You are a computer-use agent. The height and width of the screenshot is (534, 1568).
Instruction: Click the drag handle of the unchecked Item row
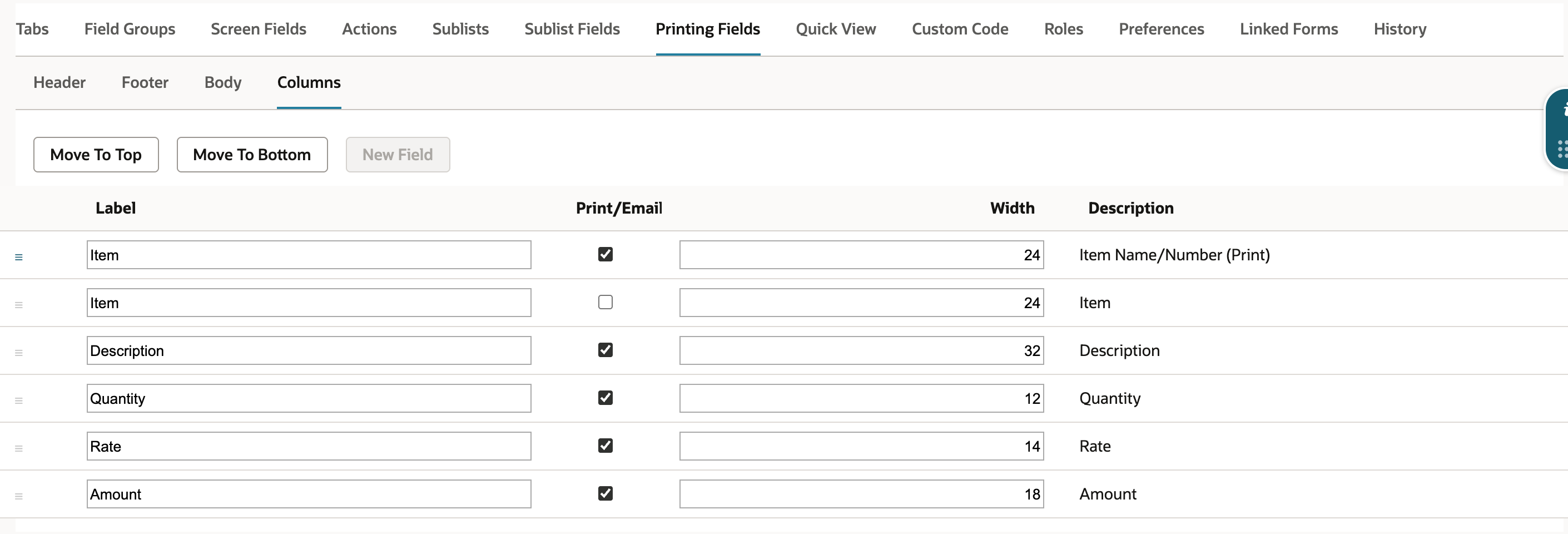click(19, 305)
